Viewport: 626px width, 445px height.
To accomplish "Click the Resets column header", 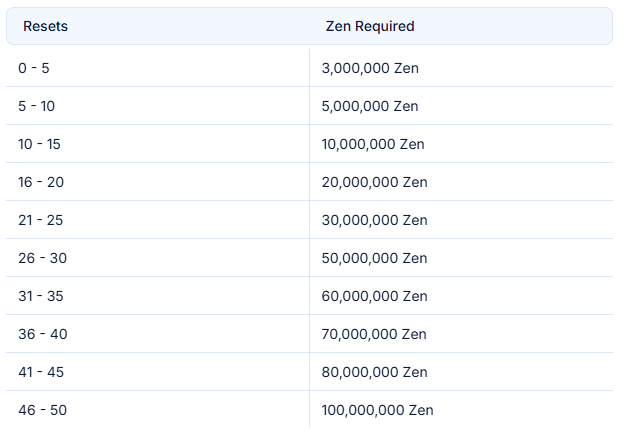I will pyautogui.click(x=46, y=26).
